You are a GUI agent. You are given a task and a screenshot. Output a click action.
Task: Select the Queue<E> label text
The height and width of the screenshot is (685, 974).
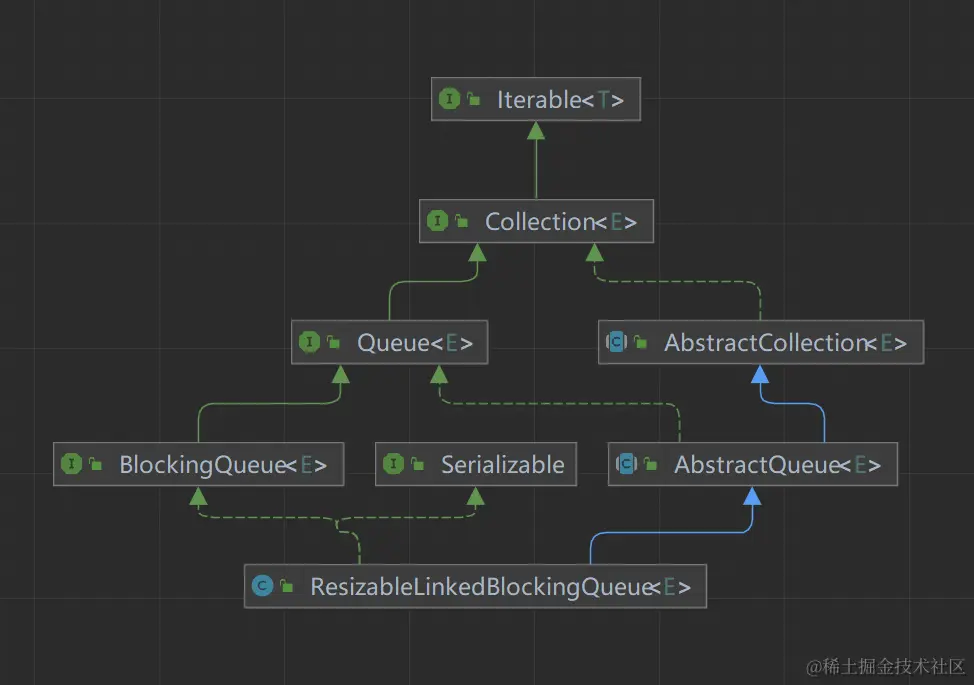[x=415, y=343]
